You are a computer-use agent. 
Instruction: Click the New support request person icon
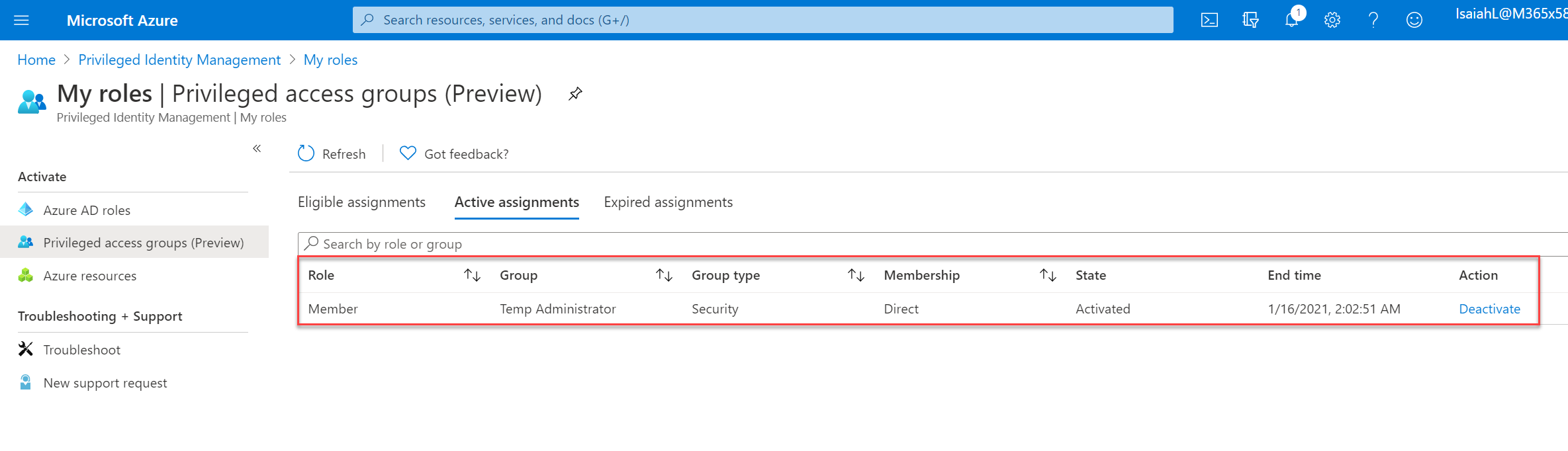26,382
